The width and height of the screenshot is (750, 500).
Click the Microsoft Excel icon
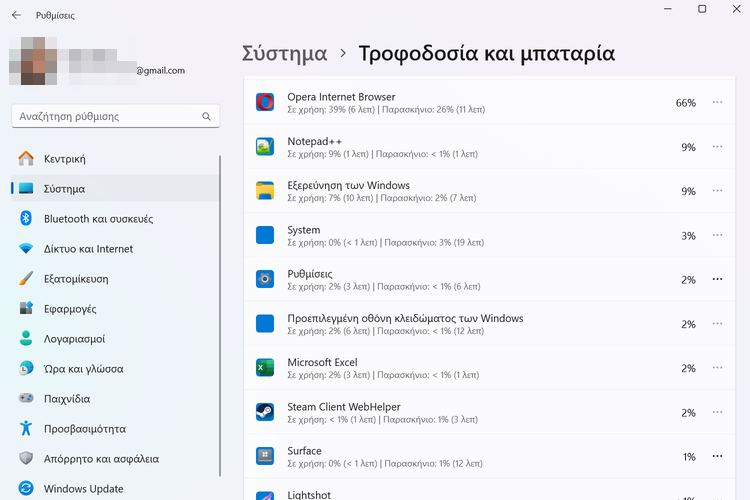point(265,367)
